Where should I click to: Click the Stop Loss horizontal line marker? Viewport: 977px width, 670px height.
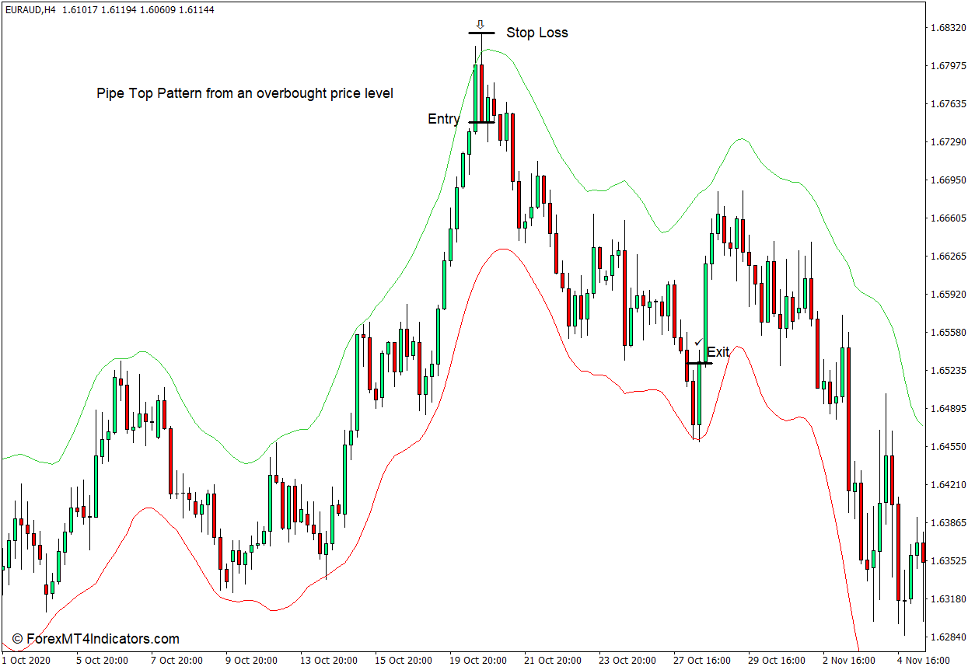(x=482, y=32)
